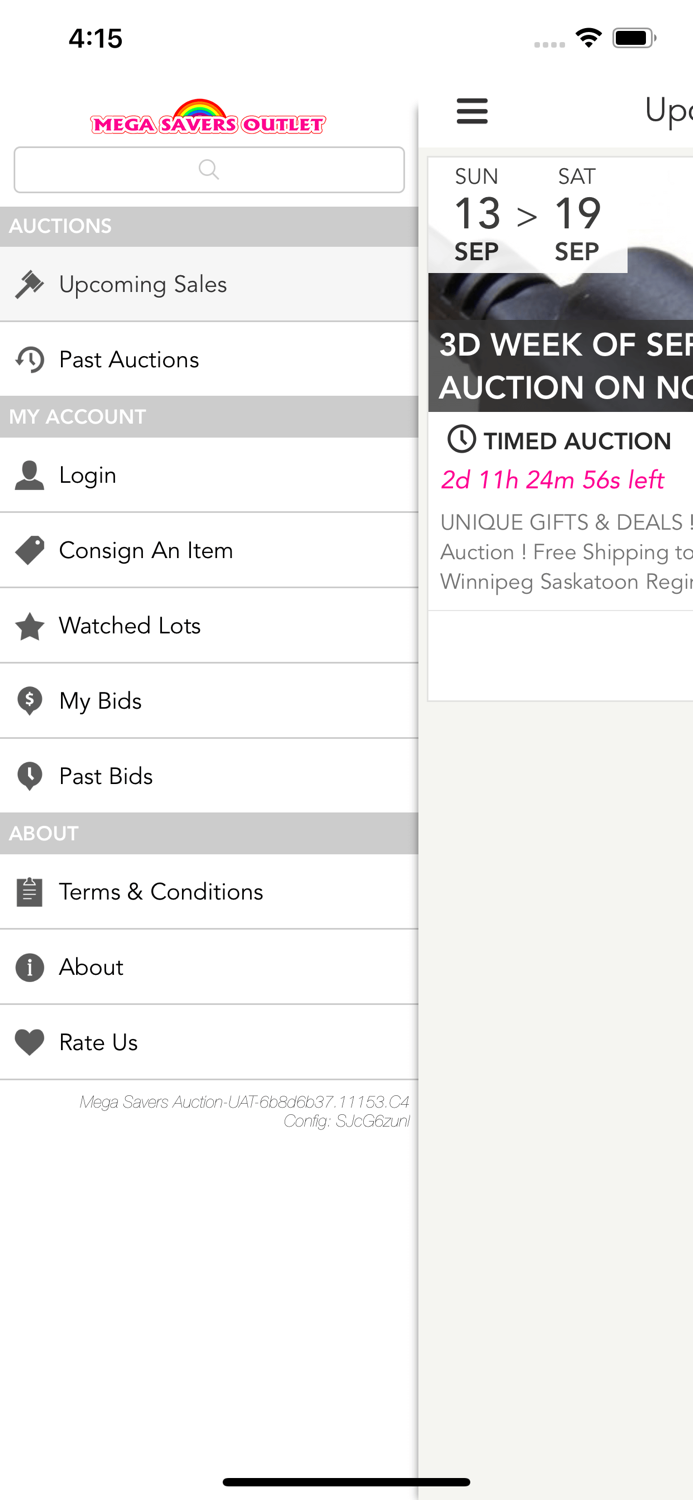693x1500 pixels.
Task: Tap the About info icon
Action: (30, 966)
